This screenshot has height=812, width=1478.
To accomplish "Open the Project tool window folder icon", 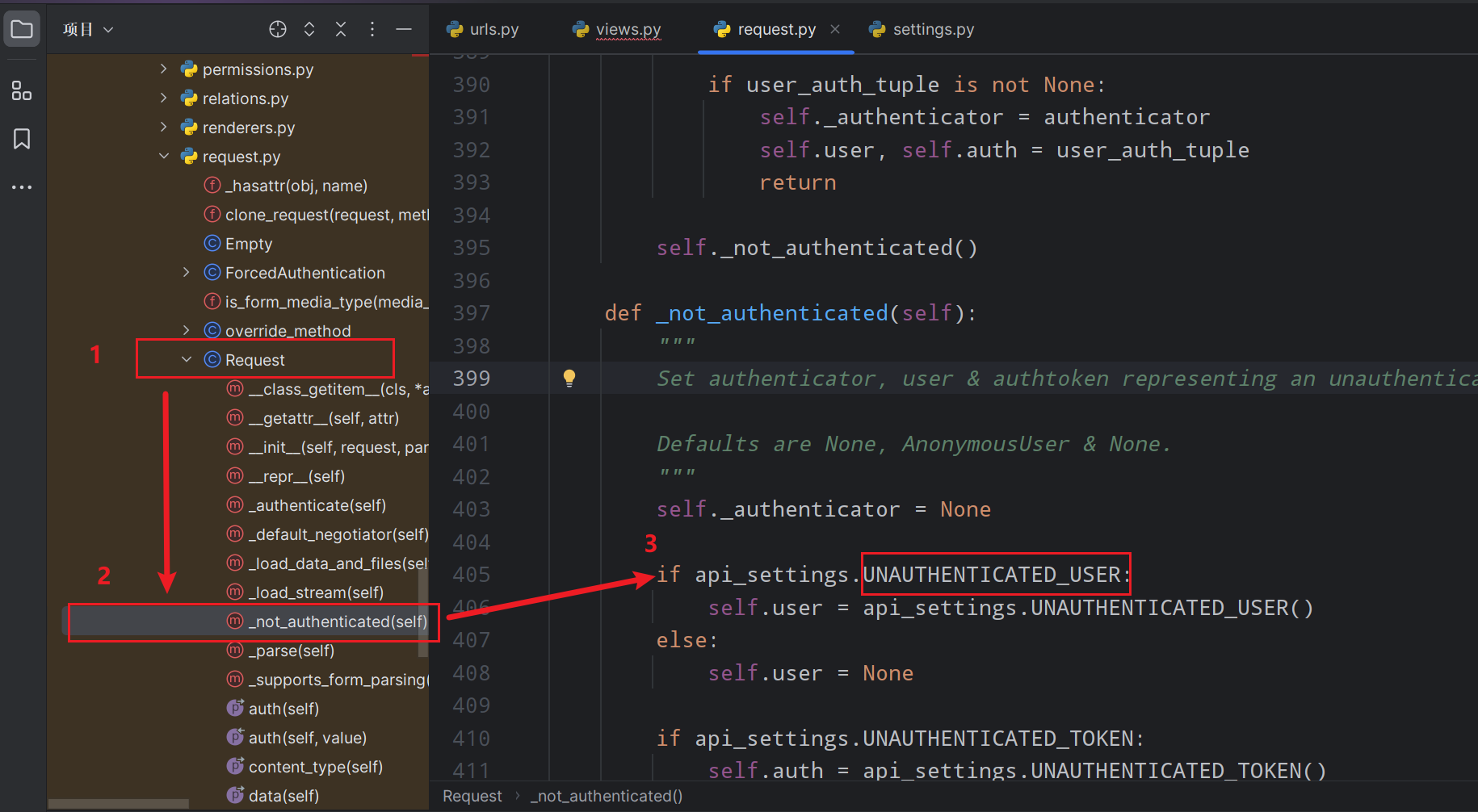I will tap(22, 30).
